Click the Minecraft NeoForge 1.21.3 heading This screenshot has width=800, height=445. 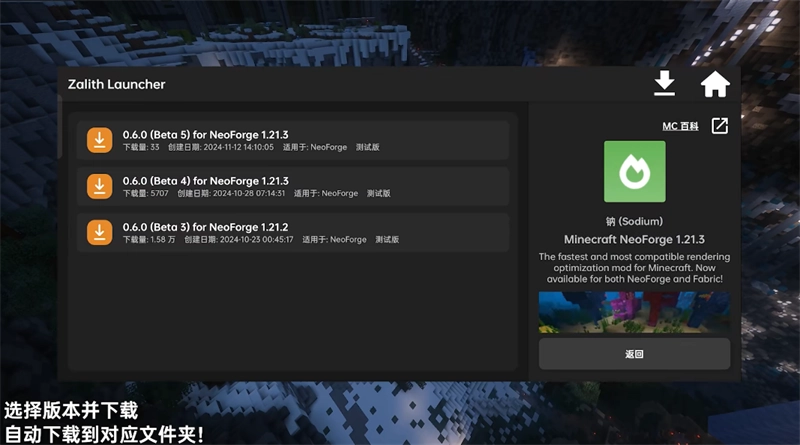(635, 240)
